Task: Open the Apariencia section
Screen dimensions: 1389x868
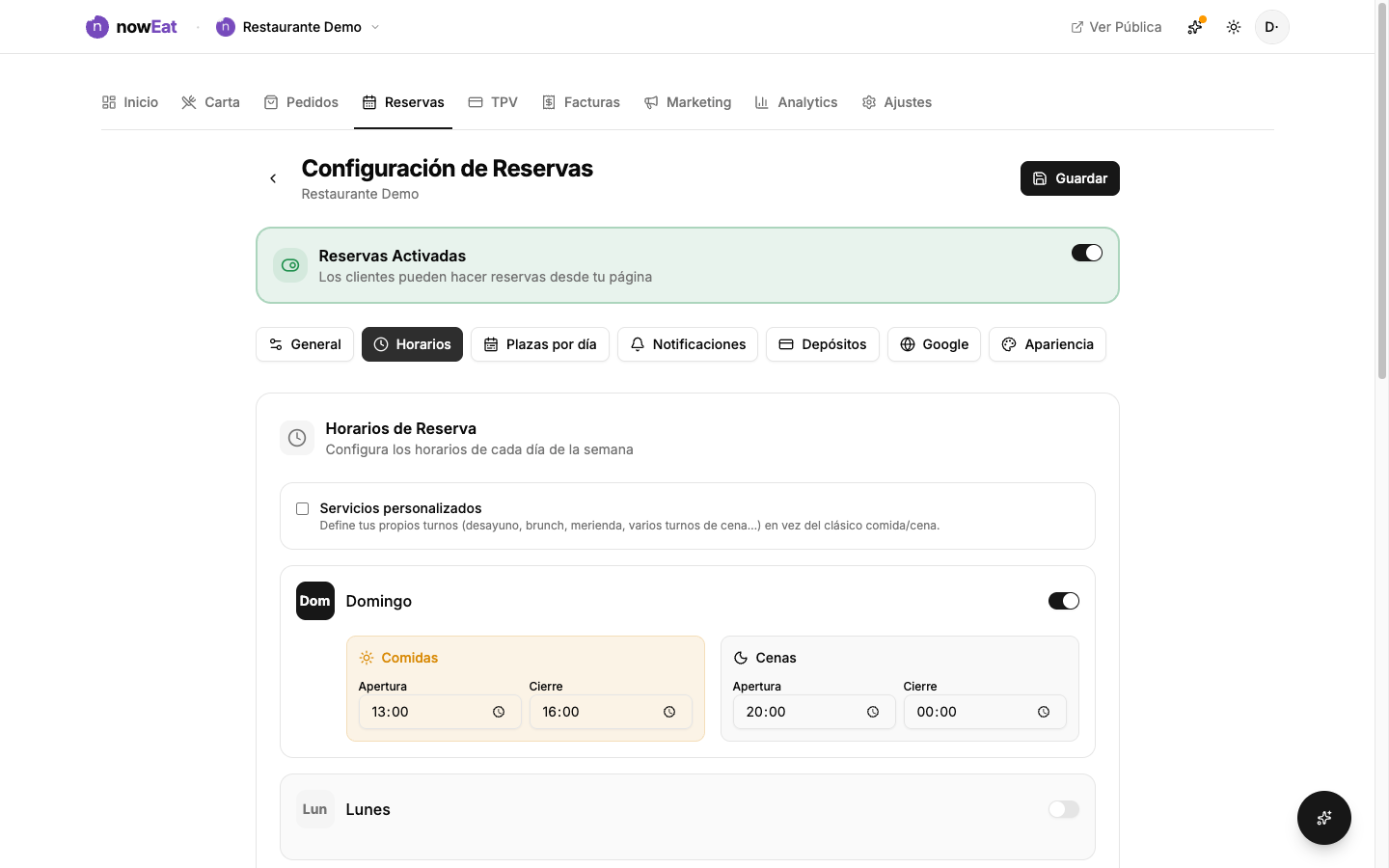Action: (1048, 344)
